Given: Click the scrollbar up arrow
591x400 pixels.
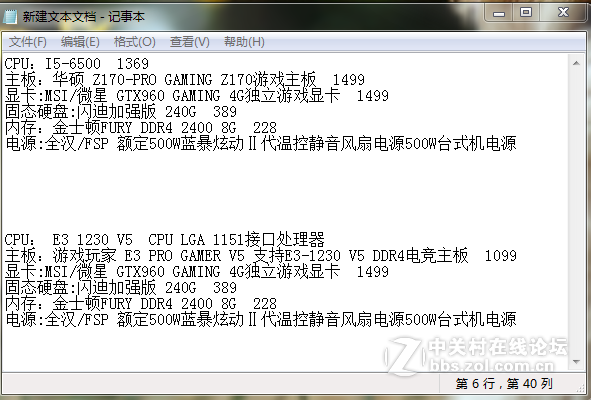Looking at the screenshot, I should (x=576, y=63).
